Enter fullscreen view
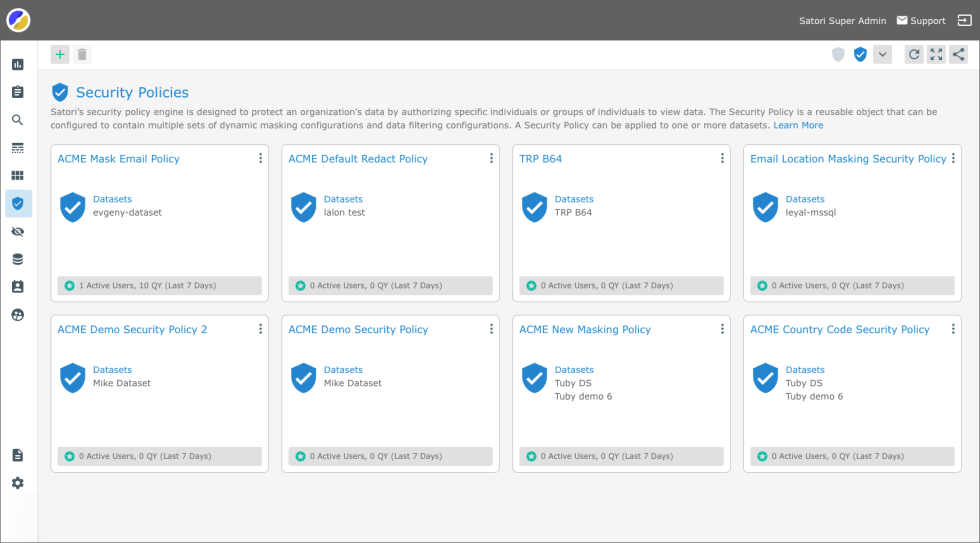This screenshot has height=543, width=980. 936,54
